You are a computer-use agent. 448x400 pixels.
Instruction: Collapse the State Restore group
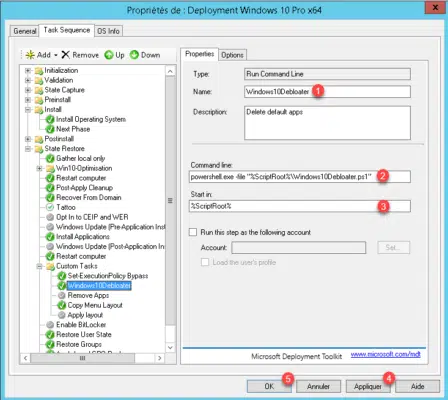coord(28,149)
